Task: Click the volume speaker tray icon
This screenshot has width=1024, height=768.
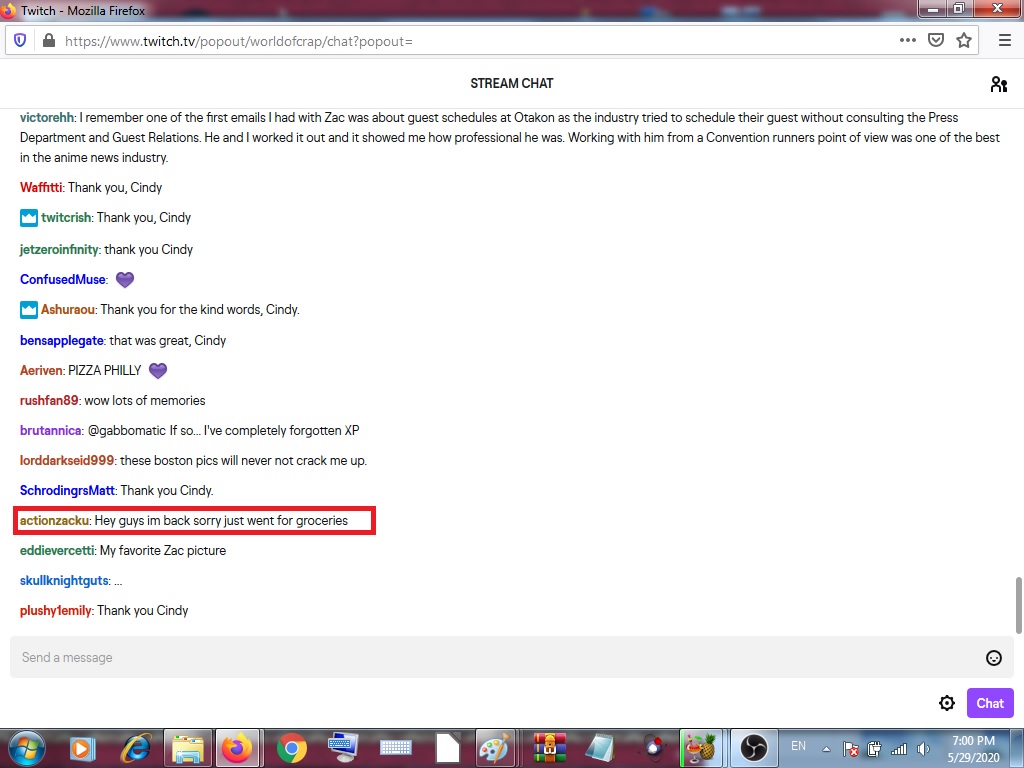Action: [923, 749]
